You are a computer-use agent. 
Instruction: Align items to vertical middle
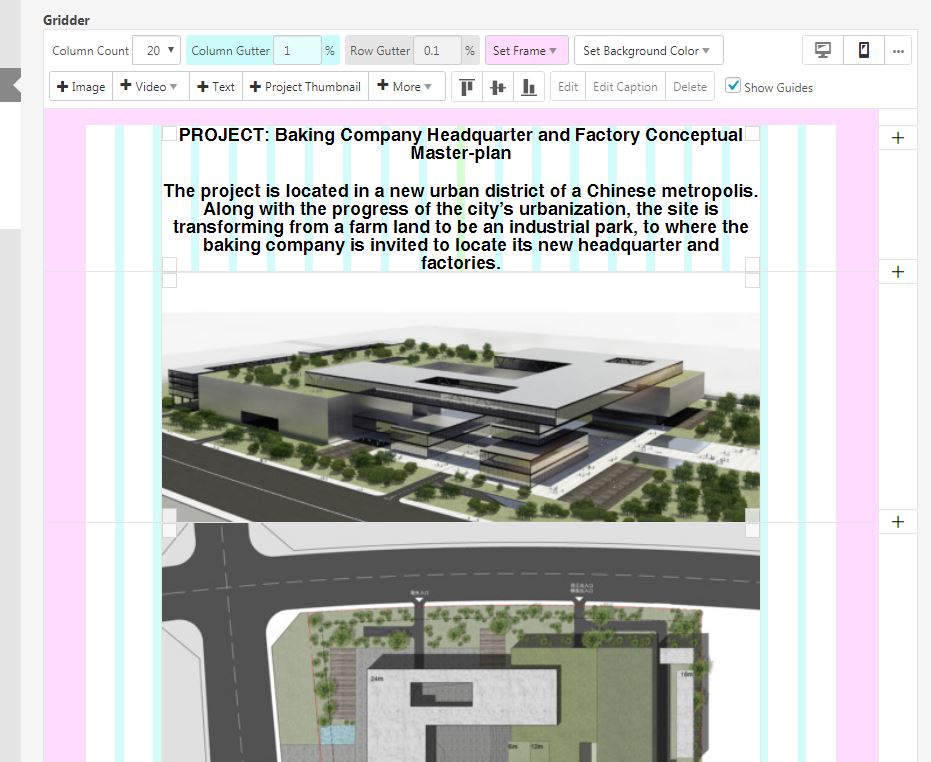point(497,87)
